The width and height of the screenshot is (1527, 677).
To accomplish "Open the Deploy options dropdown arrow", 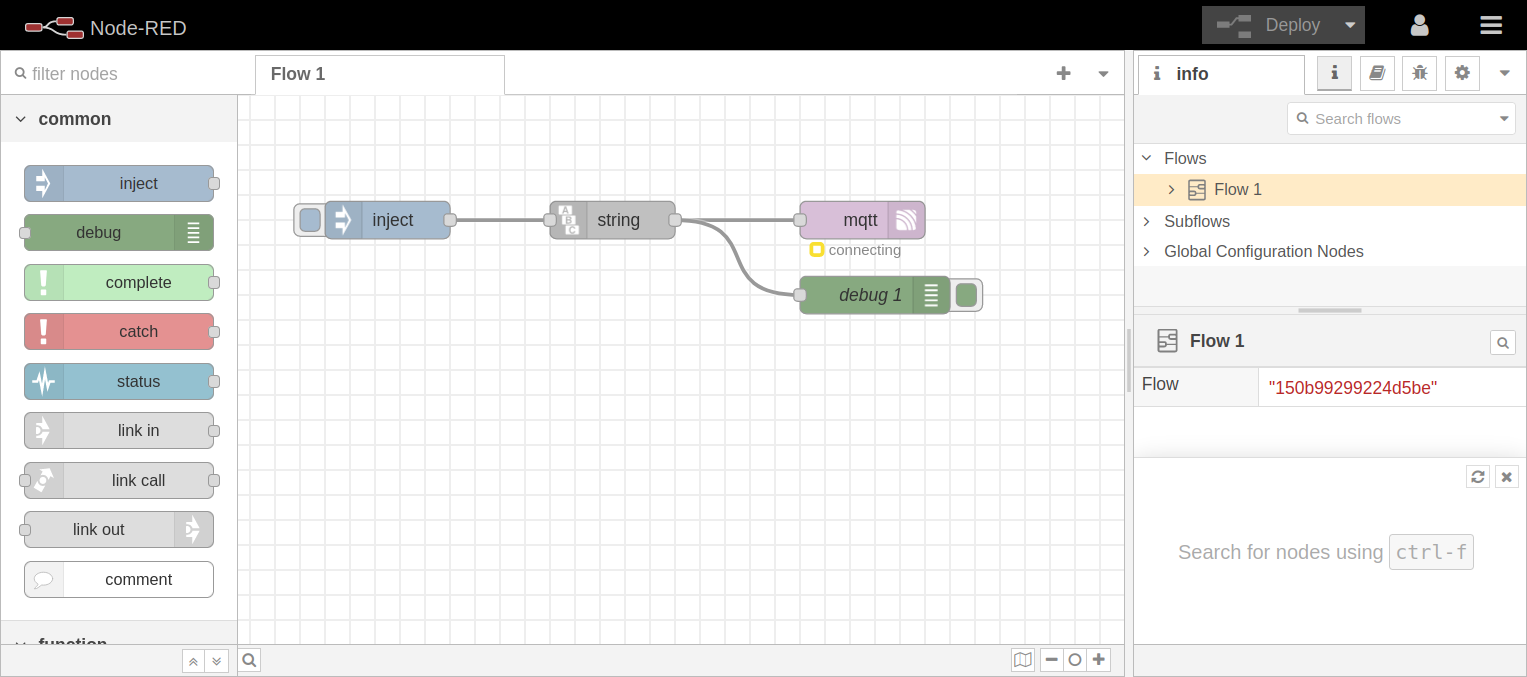I will pyautogui.click(x=1351, y=25).
